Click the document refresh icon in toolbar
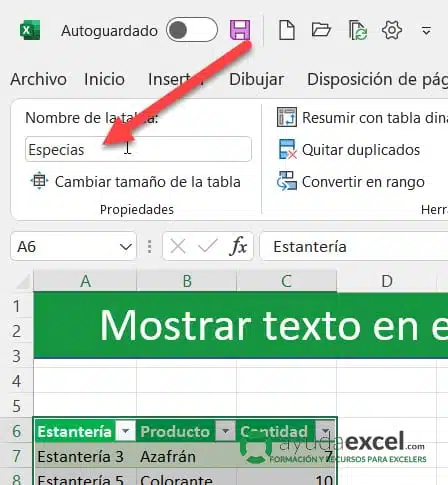 (358, 30)
